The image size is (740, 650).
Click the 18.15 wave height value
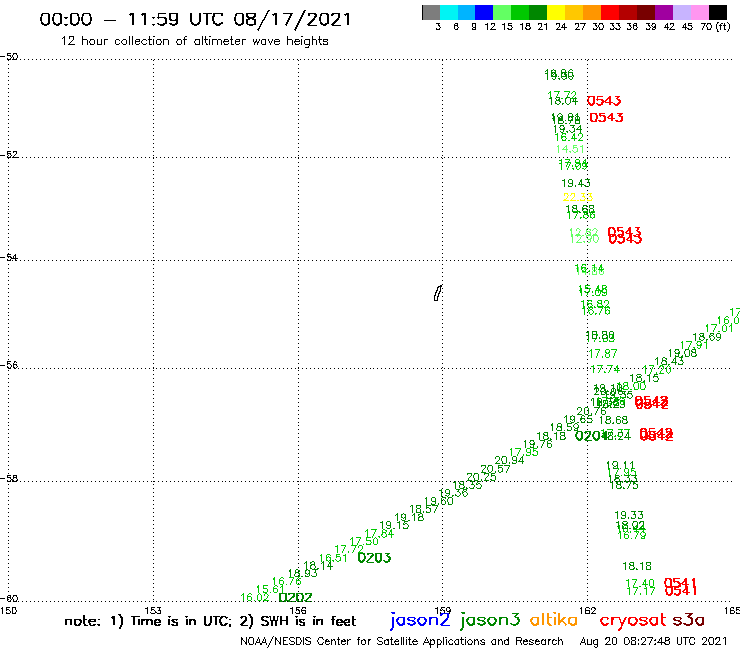tap(644, 378)
